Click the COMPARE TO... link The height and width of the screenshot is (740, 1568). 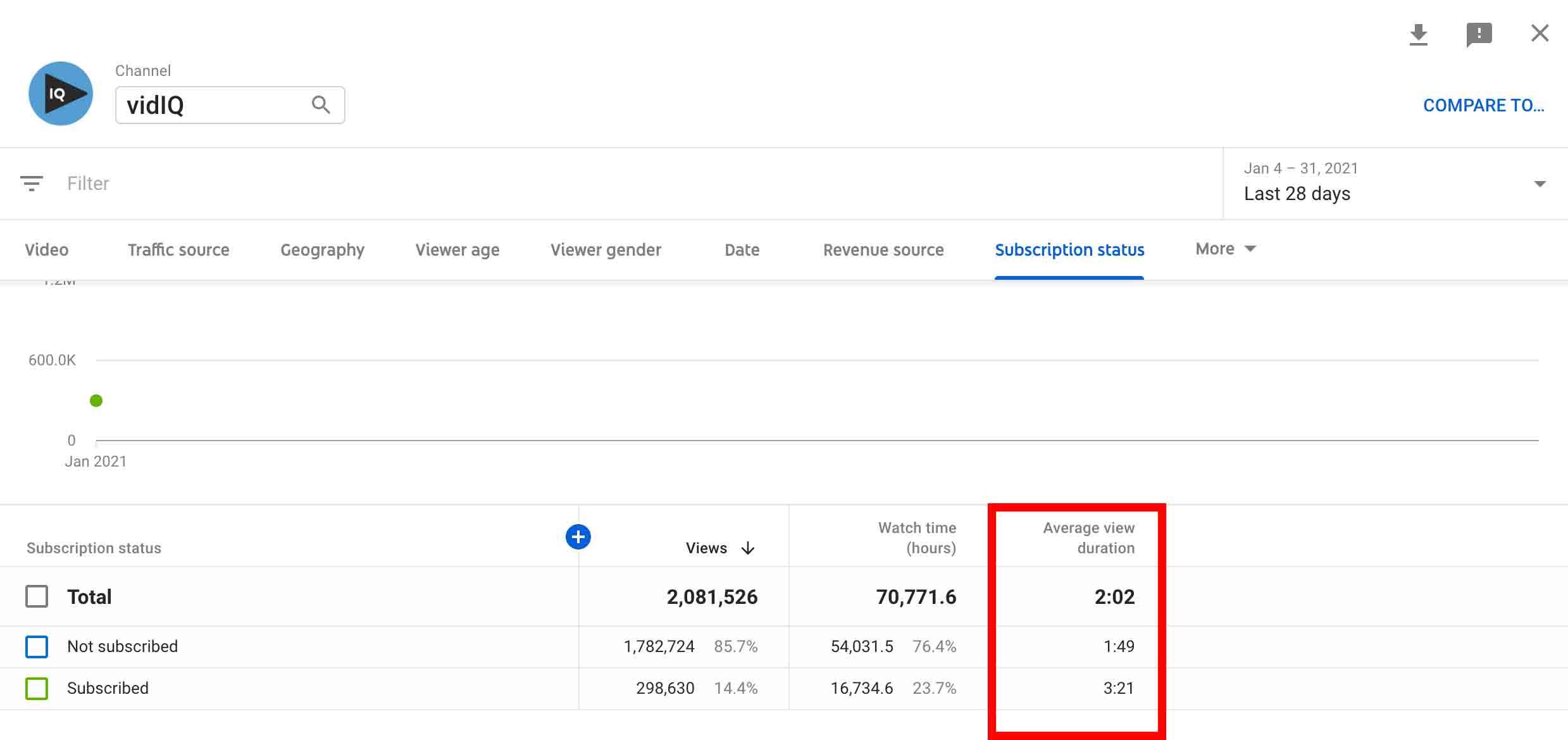coord(1483,105)
